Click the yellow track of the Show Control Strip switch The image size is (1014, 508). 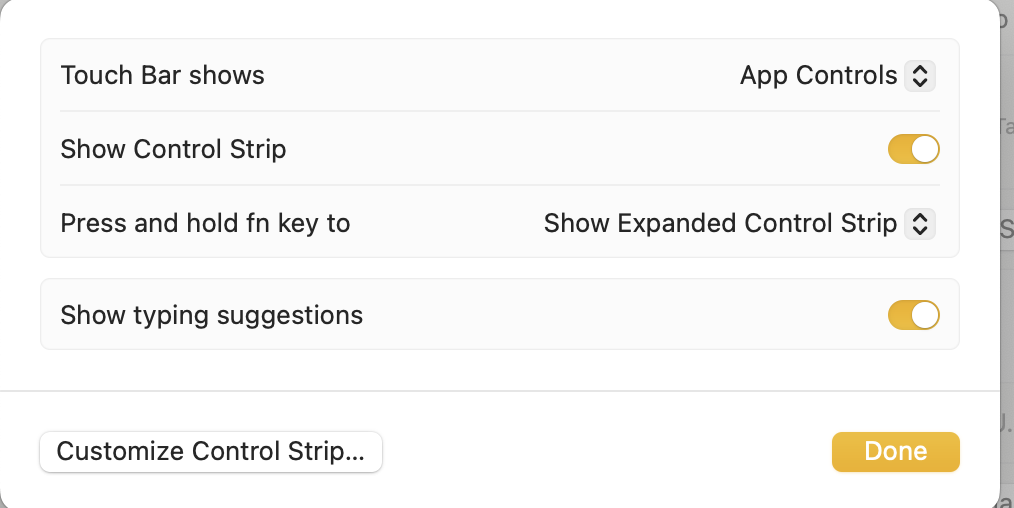point(899,150)
